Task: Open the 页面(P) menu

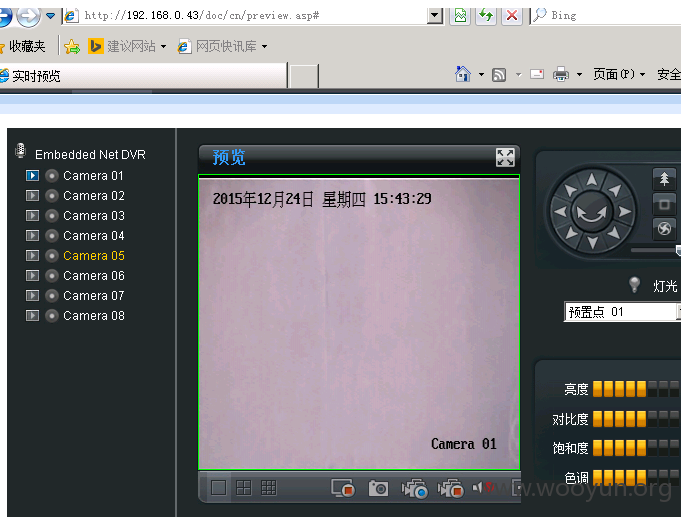Action: pos(619,74)
